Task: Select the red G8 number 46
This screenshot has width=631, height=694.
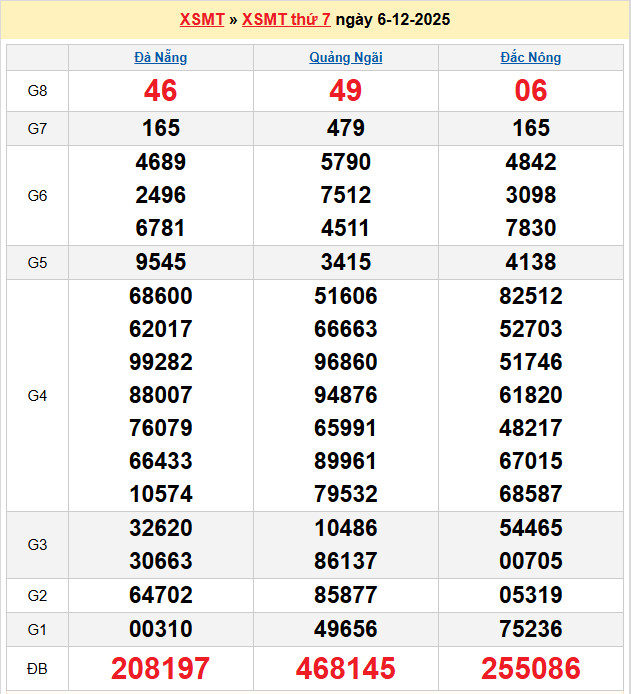Action: click(160, 91)
